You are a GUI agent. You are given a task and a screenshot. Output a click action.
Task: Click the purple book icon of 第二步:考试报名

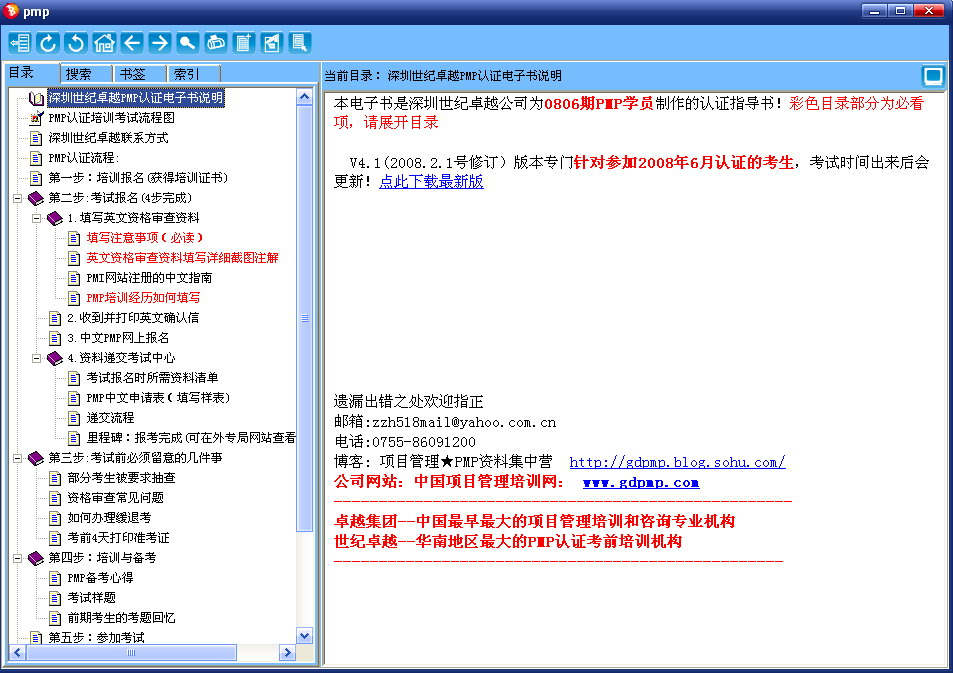click(36, 198)
